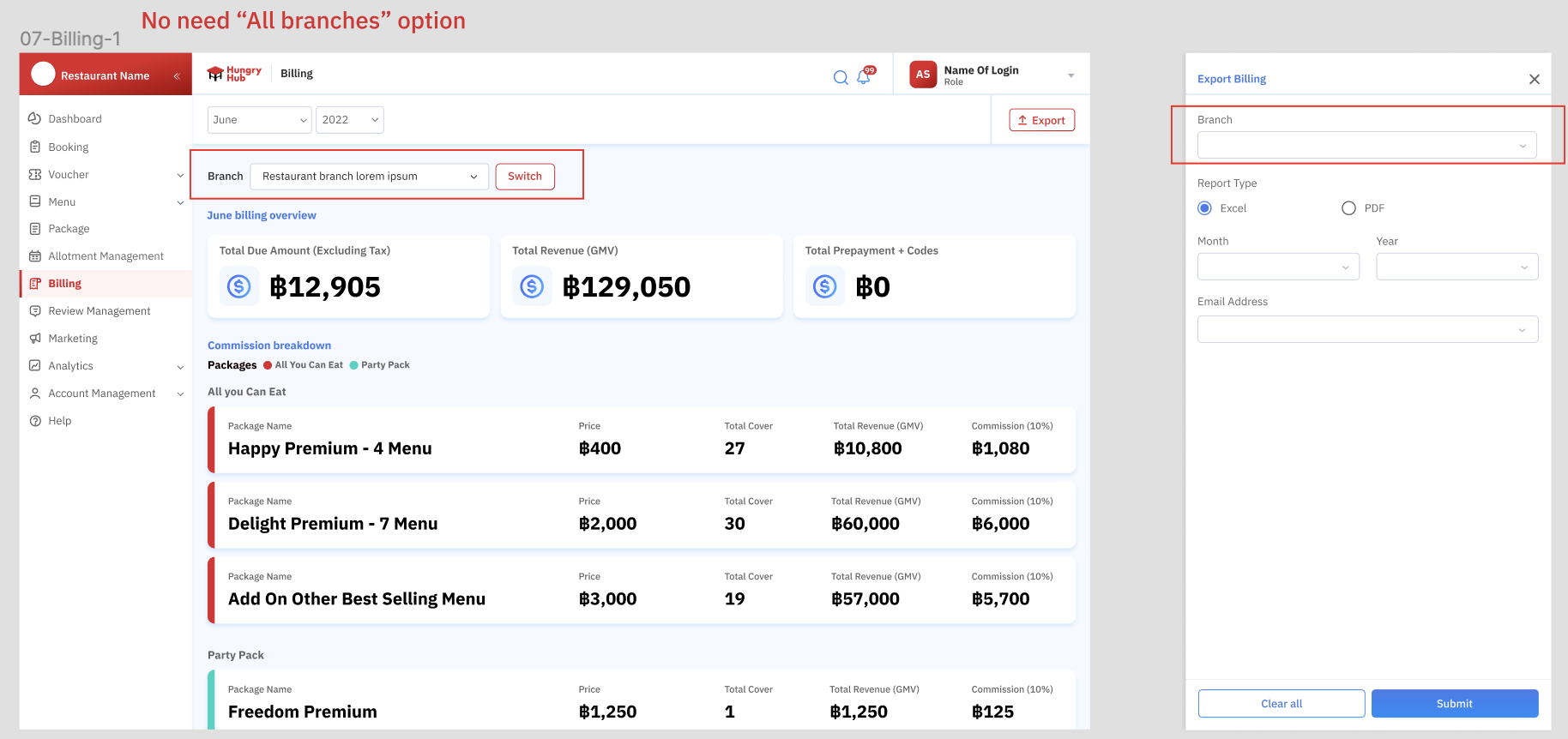Screen dimensions: 1568x739
Task: Click the Total Revenue currency icon
Action: click(532, 286)
